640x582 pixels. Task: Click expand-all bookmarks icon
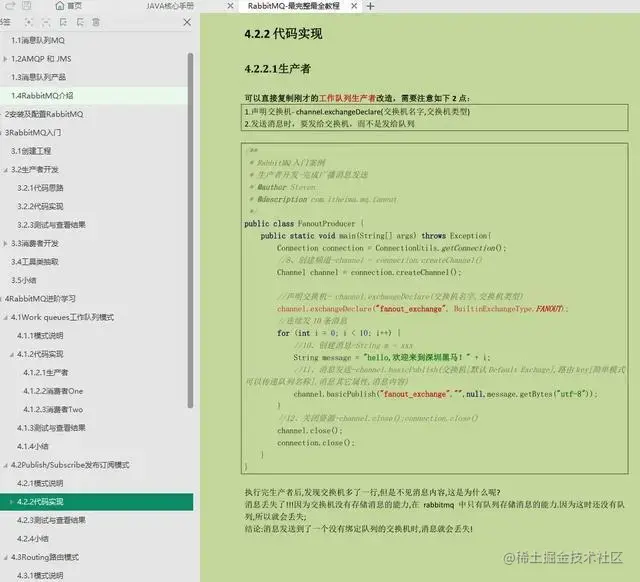28,22
